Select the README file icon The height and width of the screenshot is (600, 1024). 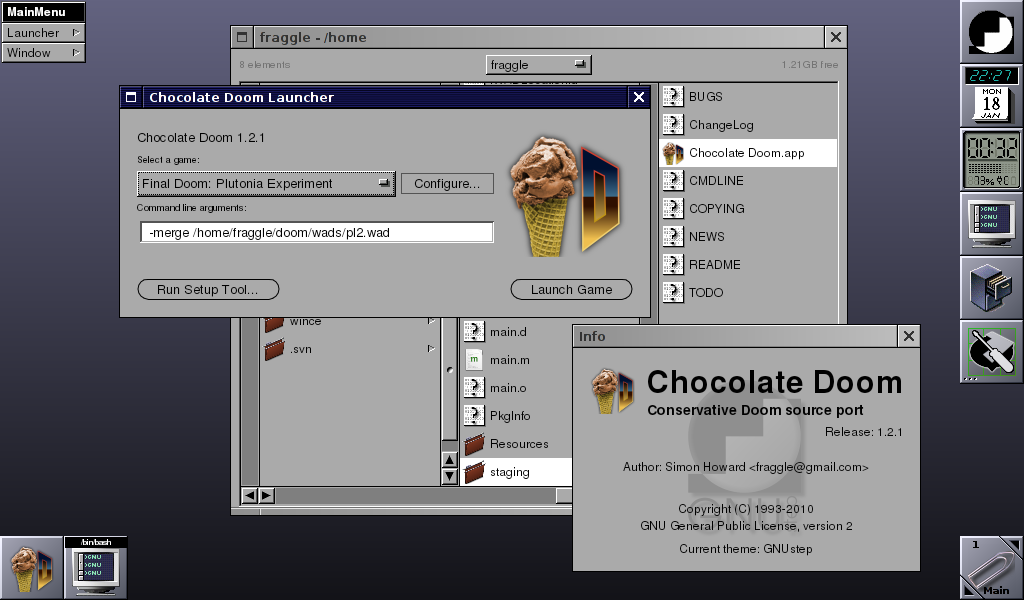673,264
